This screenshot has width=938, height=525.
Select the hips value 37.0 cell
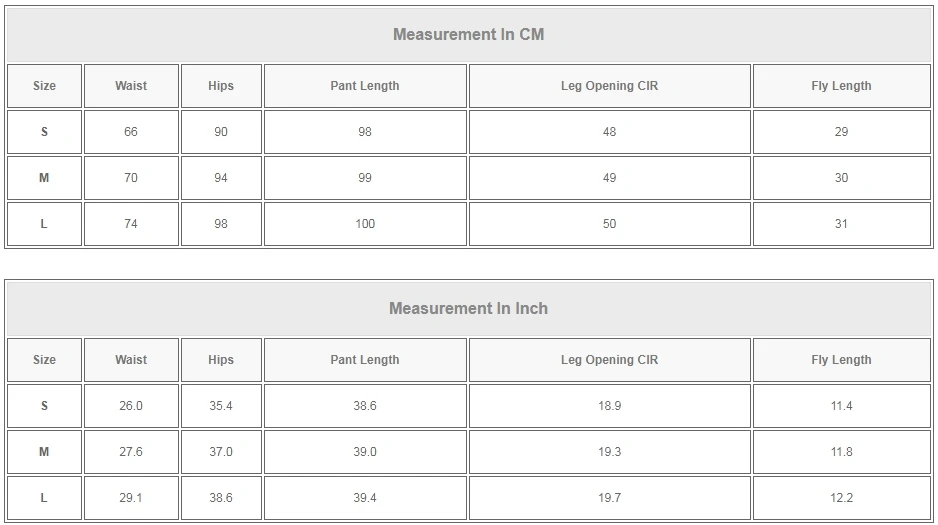221,452
